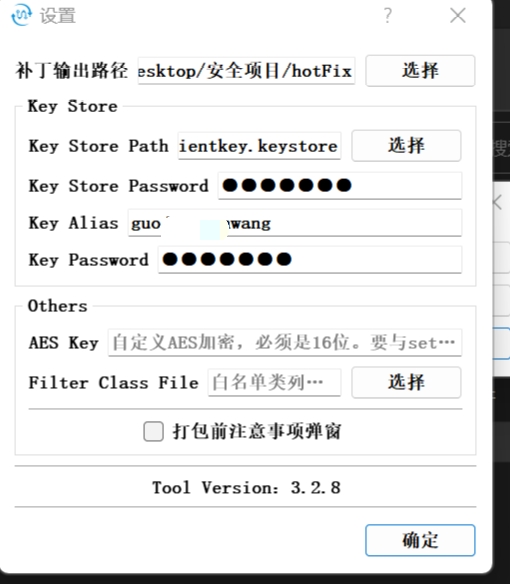Enable the 打包前注意事项弹窗 checkbox
This screenshot has width=510, height=584.
(x=153, y=431)
